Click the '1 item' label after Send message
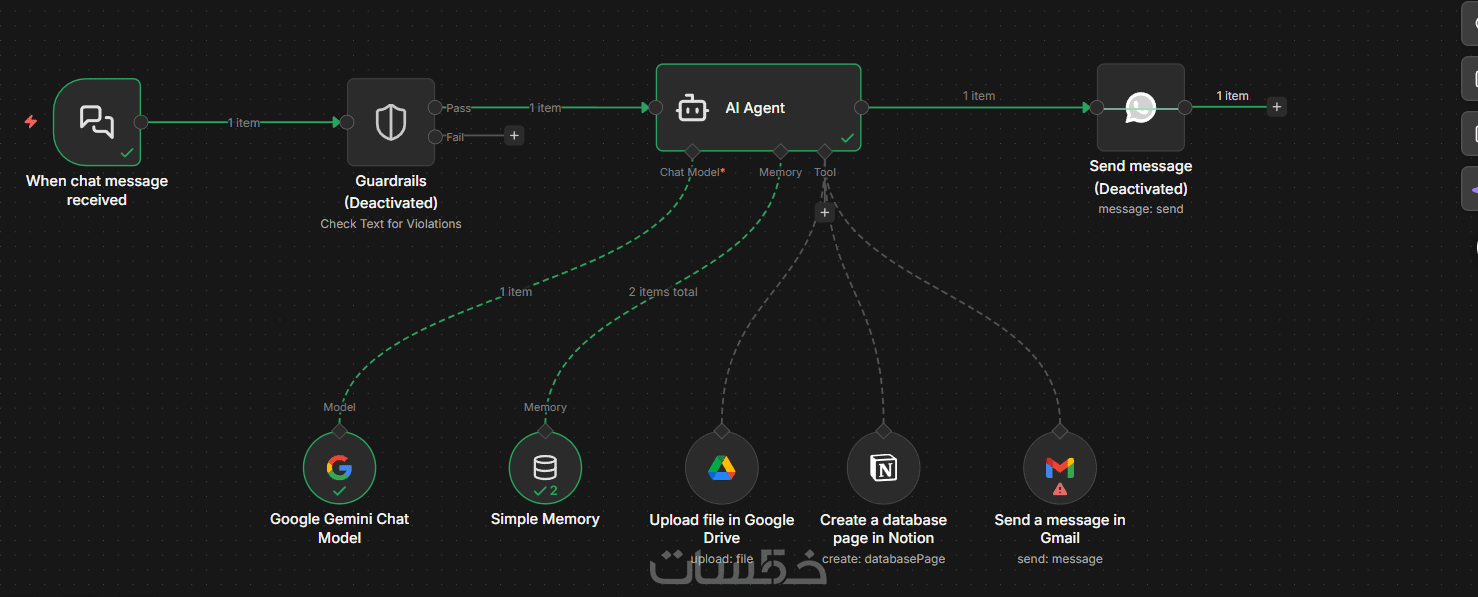The width and height of the screenshot is (1478, 597). pos(1232,96)
